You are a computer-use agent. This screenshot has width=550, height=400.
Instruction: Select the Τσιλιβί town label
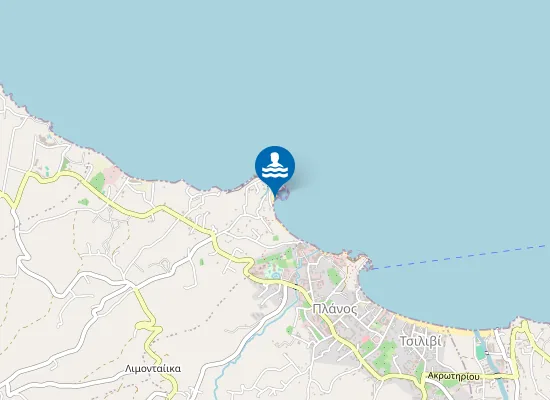click(x=420, y=341)
